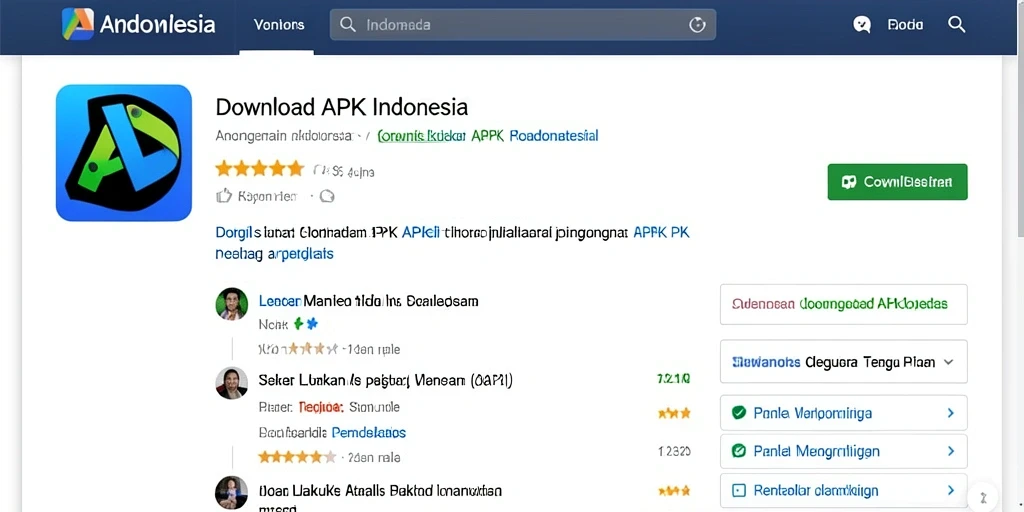Screen dimensions: 1024x512
Task: Focus the Indomada search field
Action: [522, 25]
